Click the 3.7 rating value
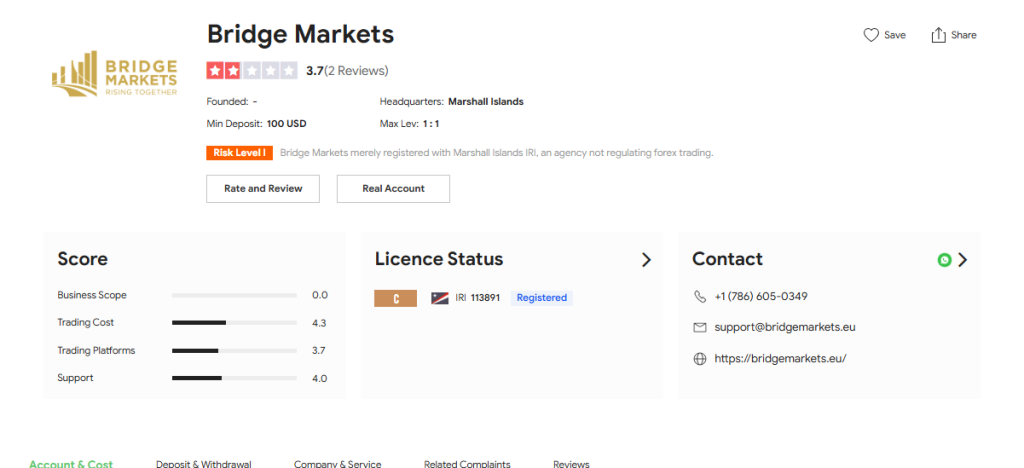This screenshot has height=468, width=1024. pyautogui.click(x=315, y=70)
